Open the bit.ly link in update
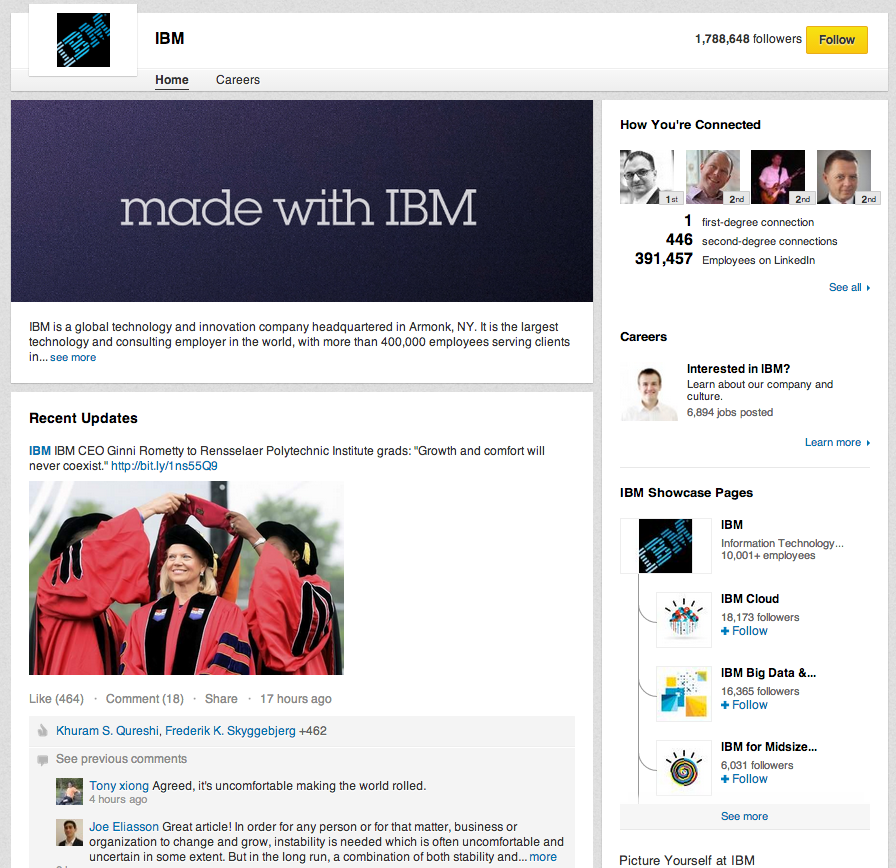This screenshot has height=868, width=896. pyautogui.click(x=164, y=466)
